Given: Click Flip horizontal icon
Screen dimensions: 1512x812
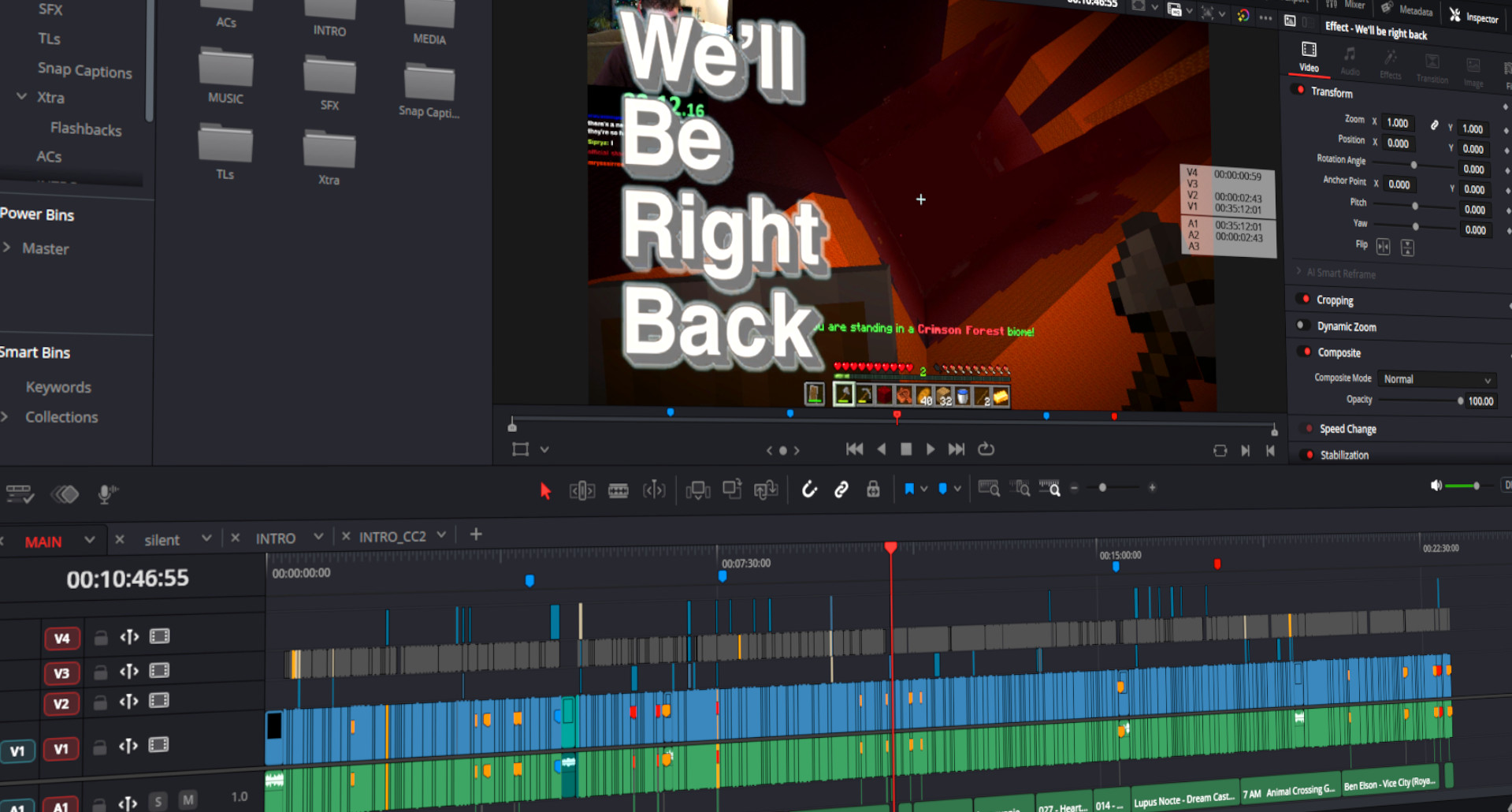Looking at the screenshot, I should tap(1383, 247).
